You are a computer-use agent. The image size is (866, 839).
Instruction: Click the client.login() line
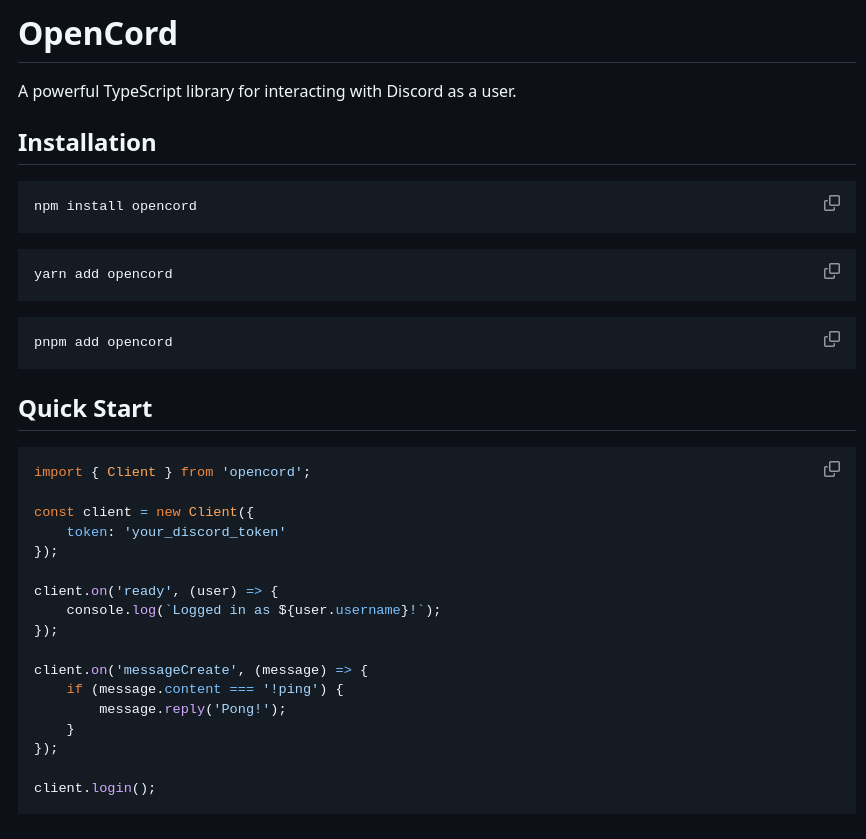point(95,788)
